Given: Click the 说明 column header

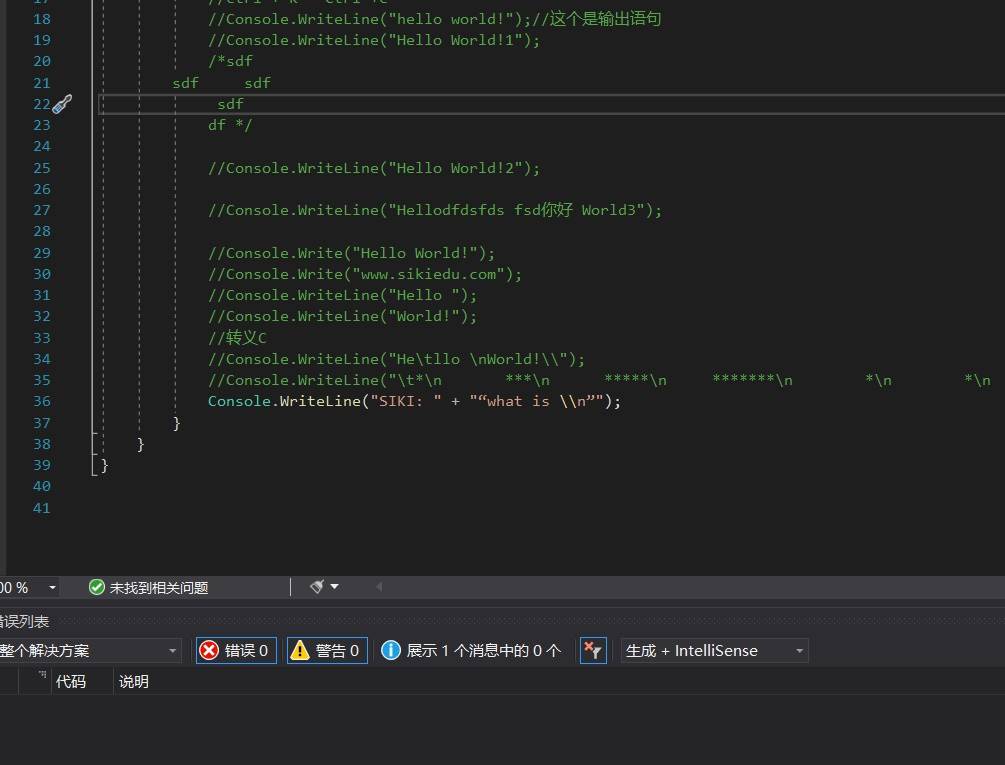Looking at the screenshot, I should click(133, 682).
